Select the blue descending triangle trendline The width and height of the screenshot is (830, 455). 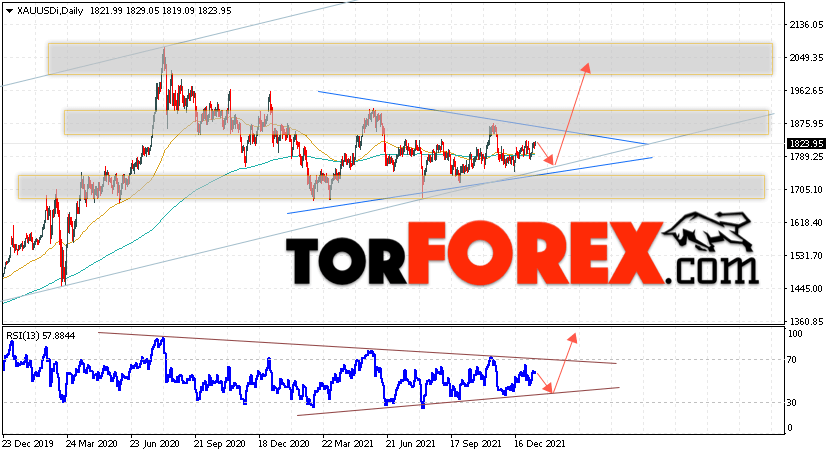(x=483, y=117)
